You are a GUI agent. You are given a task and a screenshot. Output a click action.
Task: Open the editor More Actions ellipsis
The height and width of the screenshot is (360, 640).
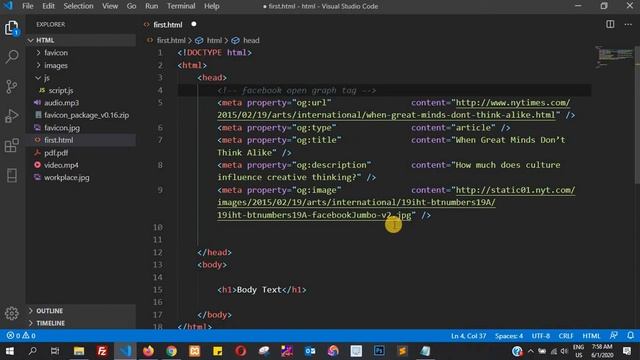[628, 24]
